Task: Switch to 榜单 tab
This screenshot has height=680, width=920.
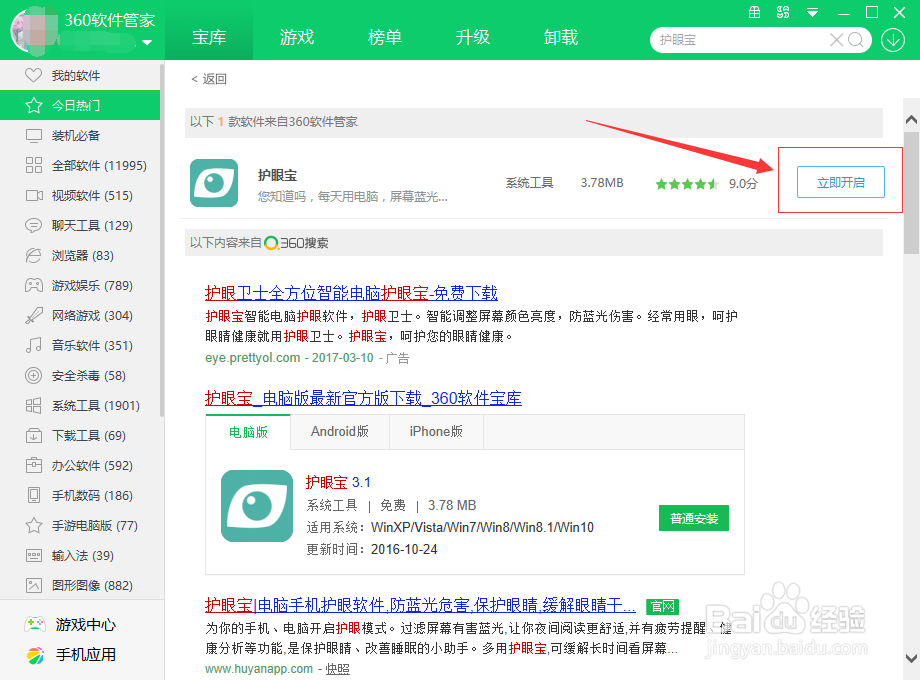Action: pos(385,37)
